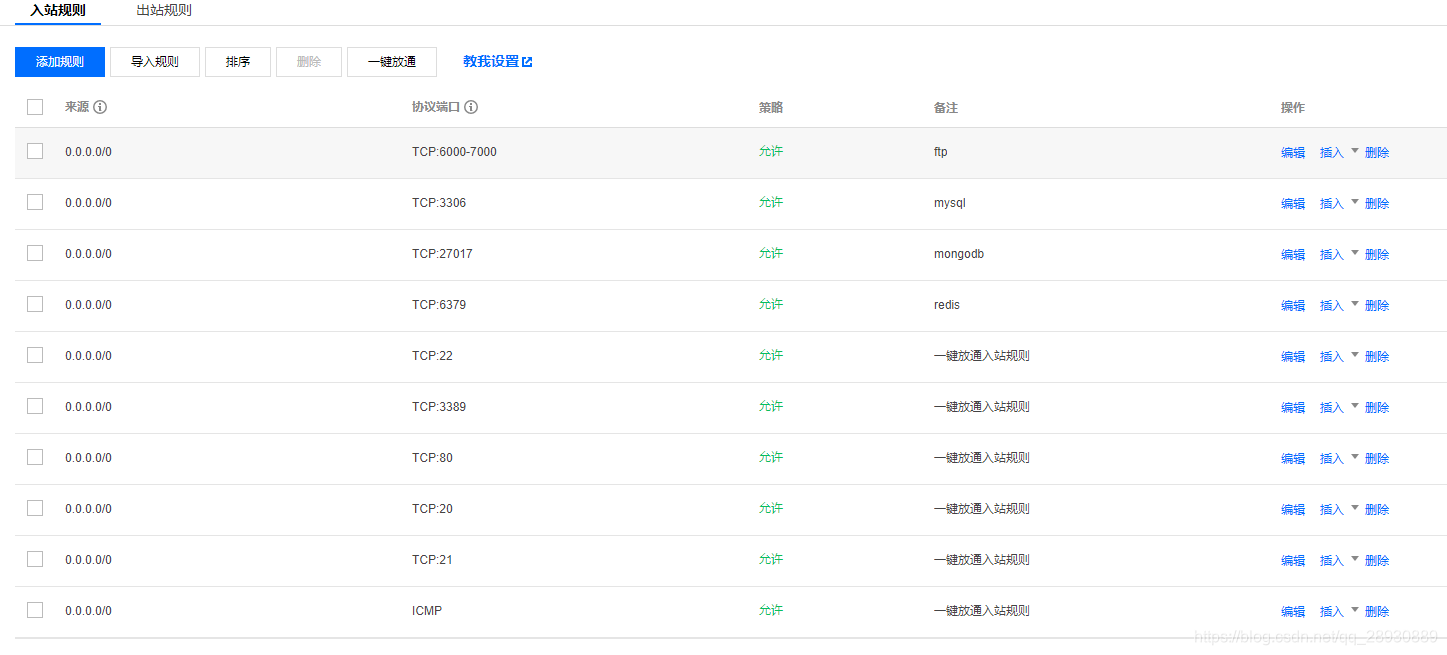Click the TCP:6000-7000 port cell
This screenshot has width=1447, height=655.
[454, 152]
